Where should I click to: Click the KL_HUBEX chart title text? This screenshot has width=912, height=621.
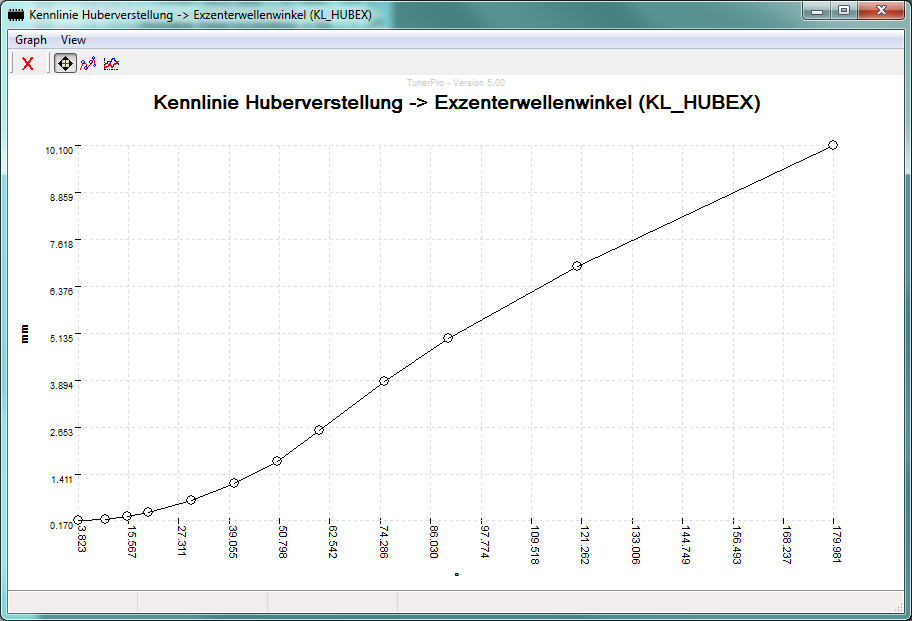(457, 102)
